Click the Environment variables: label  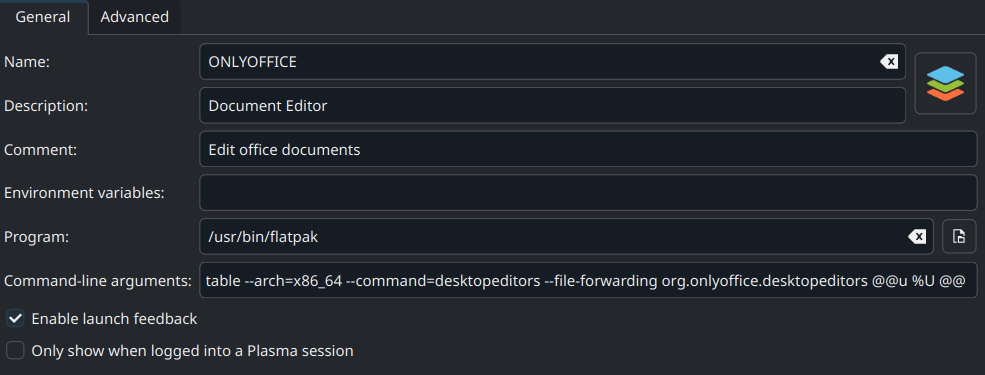click(x=84, y=193)
